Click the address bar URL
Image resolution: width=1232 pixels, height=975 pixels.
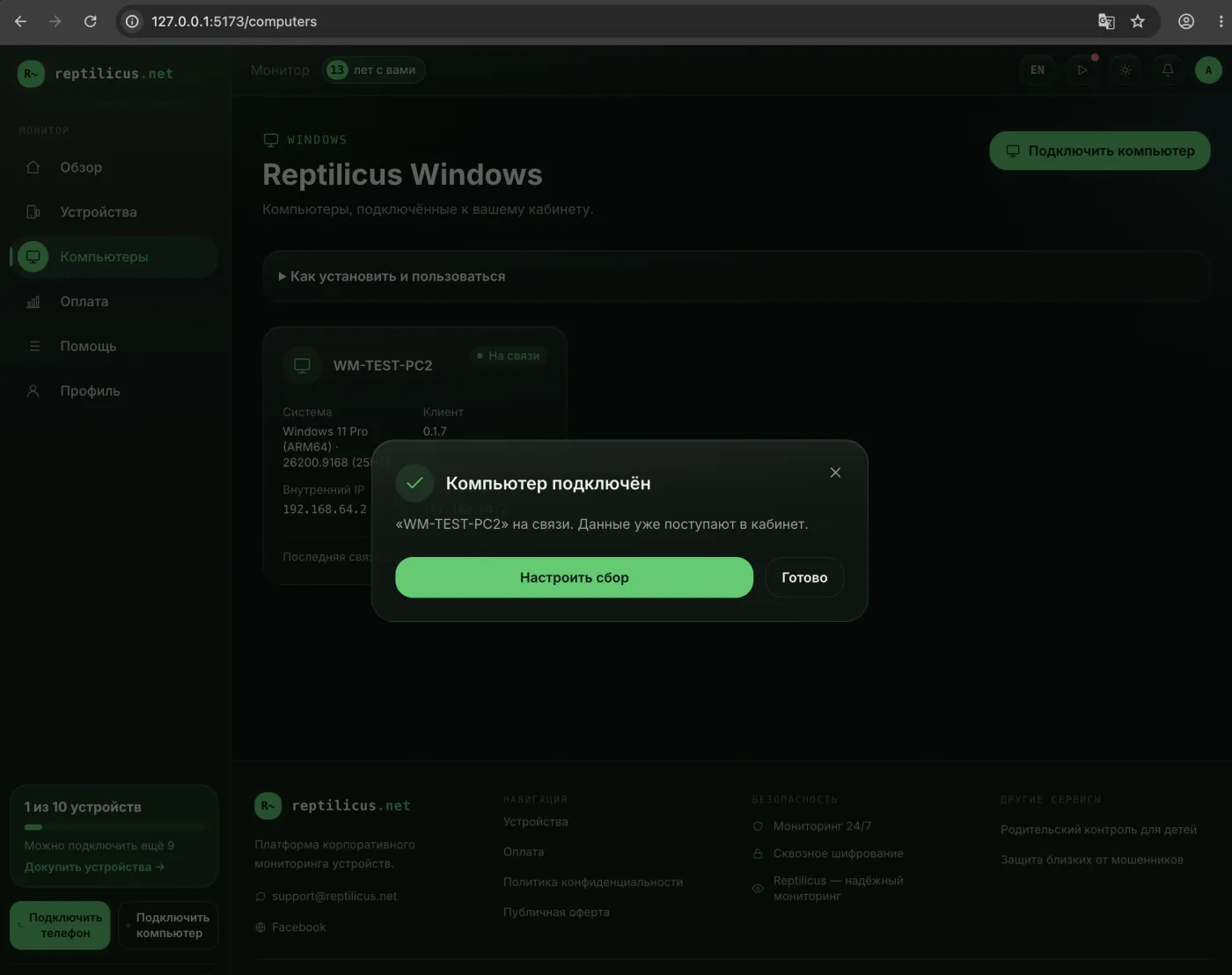[x=234, y=21]
